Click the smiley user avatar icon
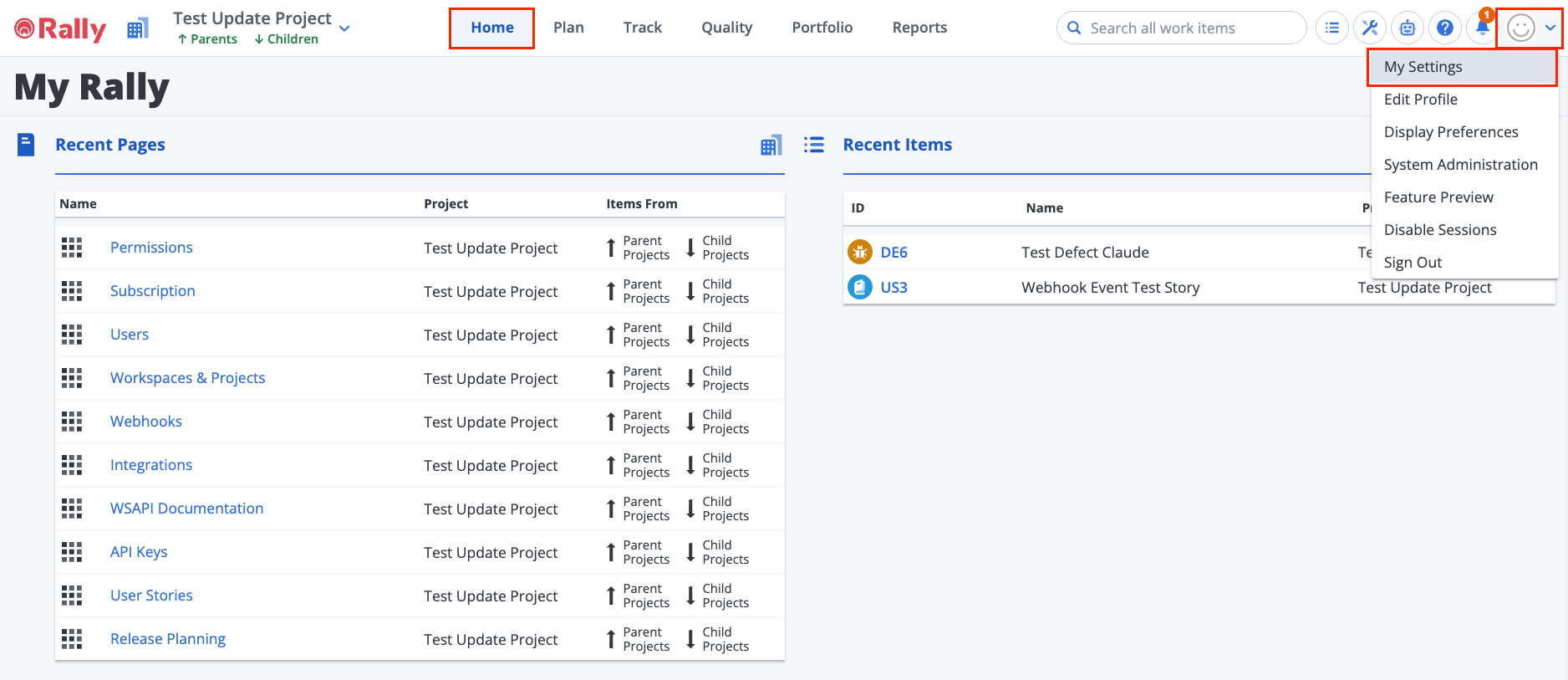1568x680 pixels. click(1520, 28)
